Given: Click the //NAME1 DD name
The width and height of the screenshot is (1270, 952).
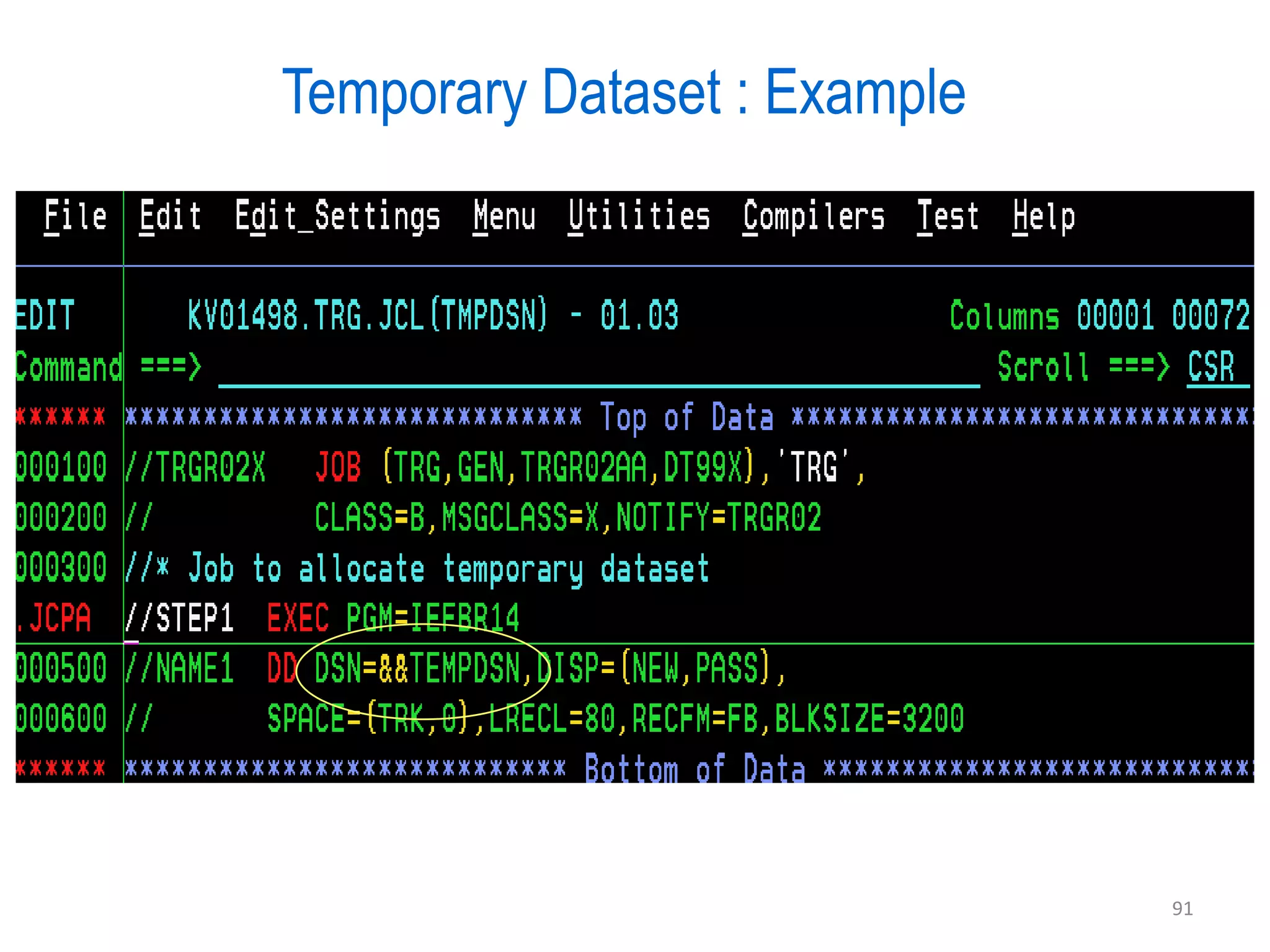Looking at the screenshot, I should click(179, 669).
